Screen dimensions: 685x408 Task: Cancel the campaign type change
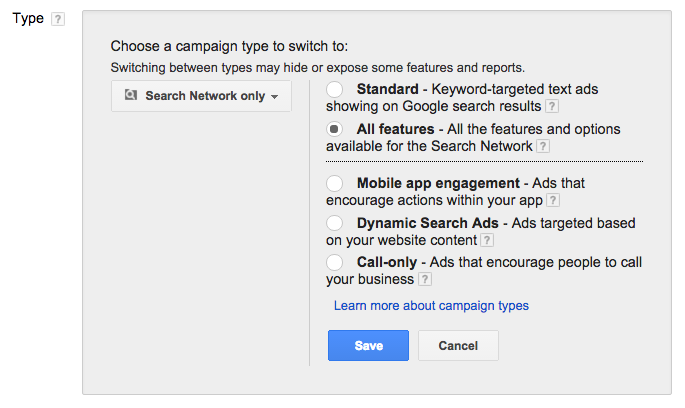(x=458, y=346)
